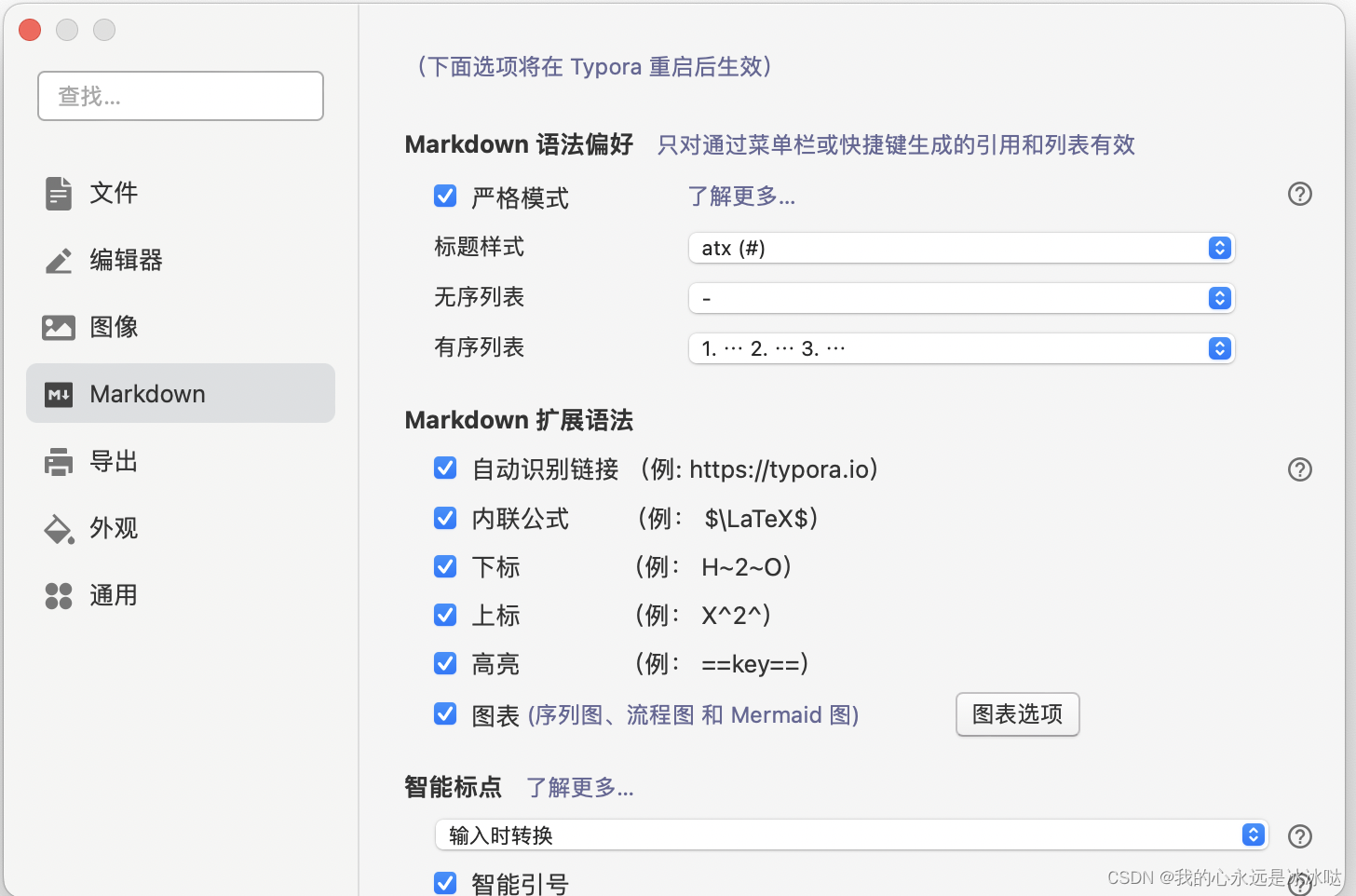Viewport: 1356px width, 896px height.
Task: Open the 通用 preferences section
Action: (x=181, y=596)
